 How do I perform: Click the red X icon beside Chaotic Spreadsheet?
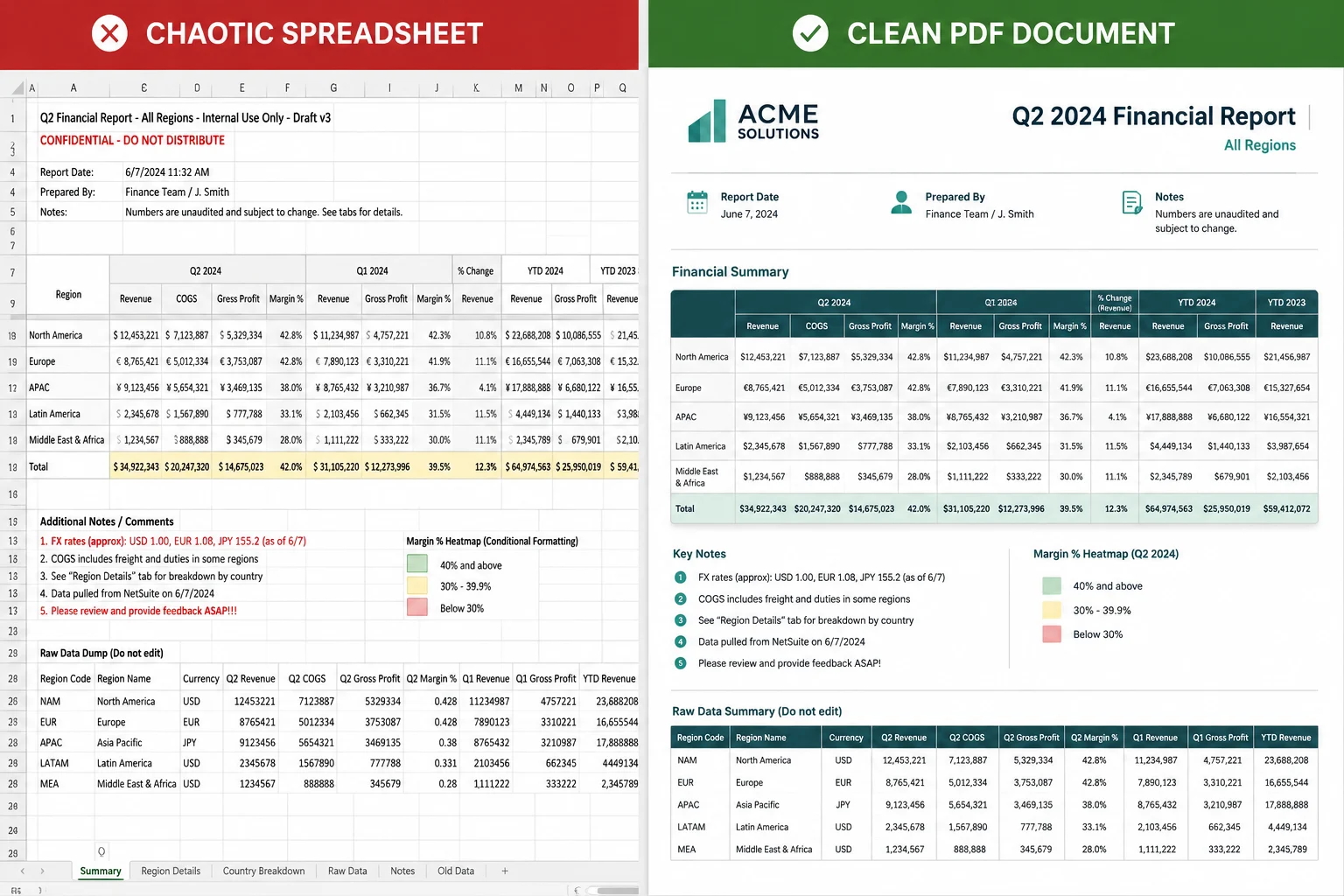click(x=109, y=33)
